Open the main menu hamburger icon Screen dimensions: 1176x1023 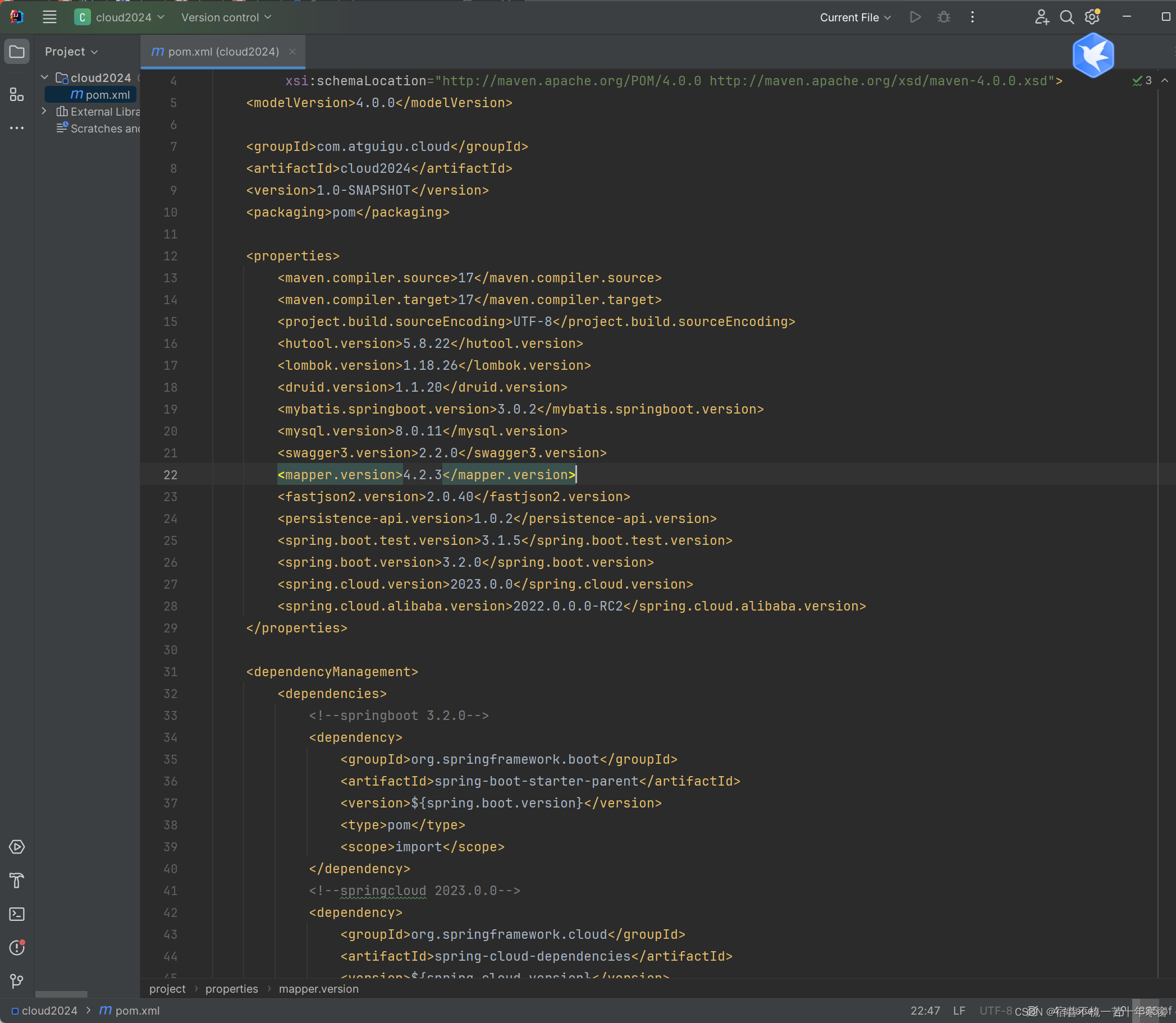[x=49, y=17]
